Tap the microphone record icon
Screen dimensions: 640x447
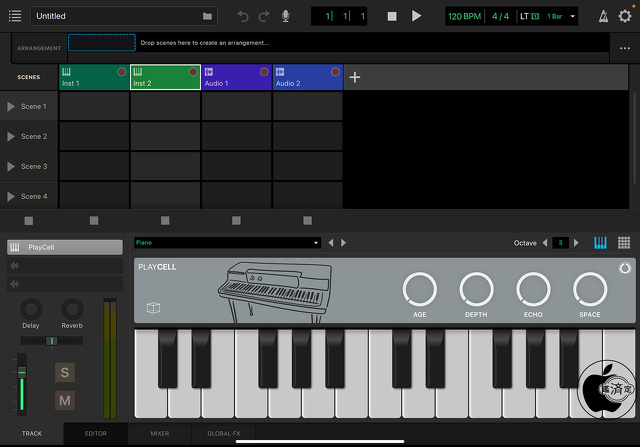click(286, 16)
